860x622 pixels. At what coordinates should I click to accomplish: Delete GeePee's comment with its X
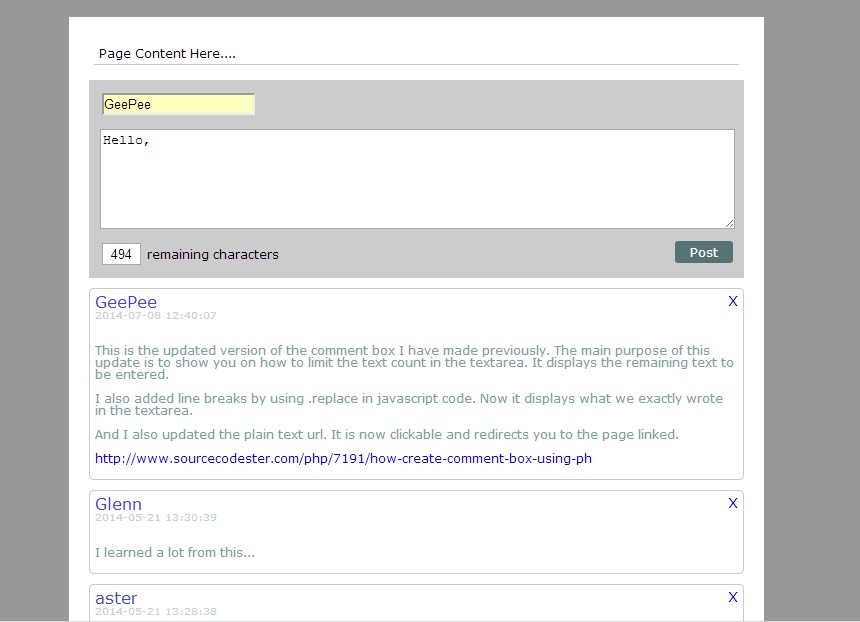click(732, 301)
